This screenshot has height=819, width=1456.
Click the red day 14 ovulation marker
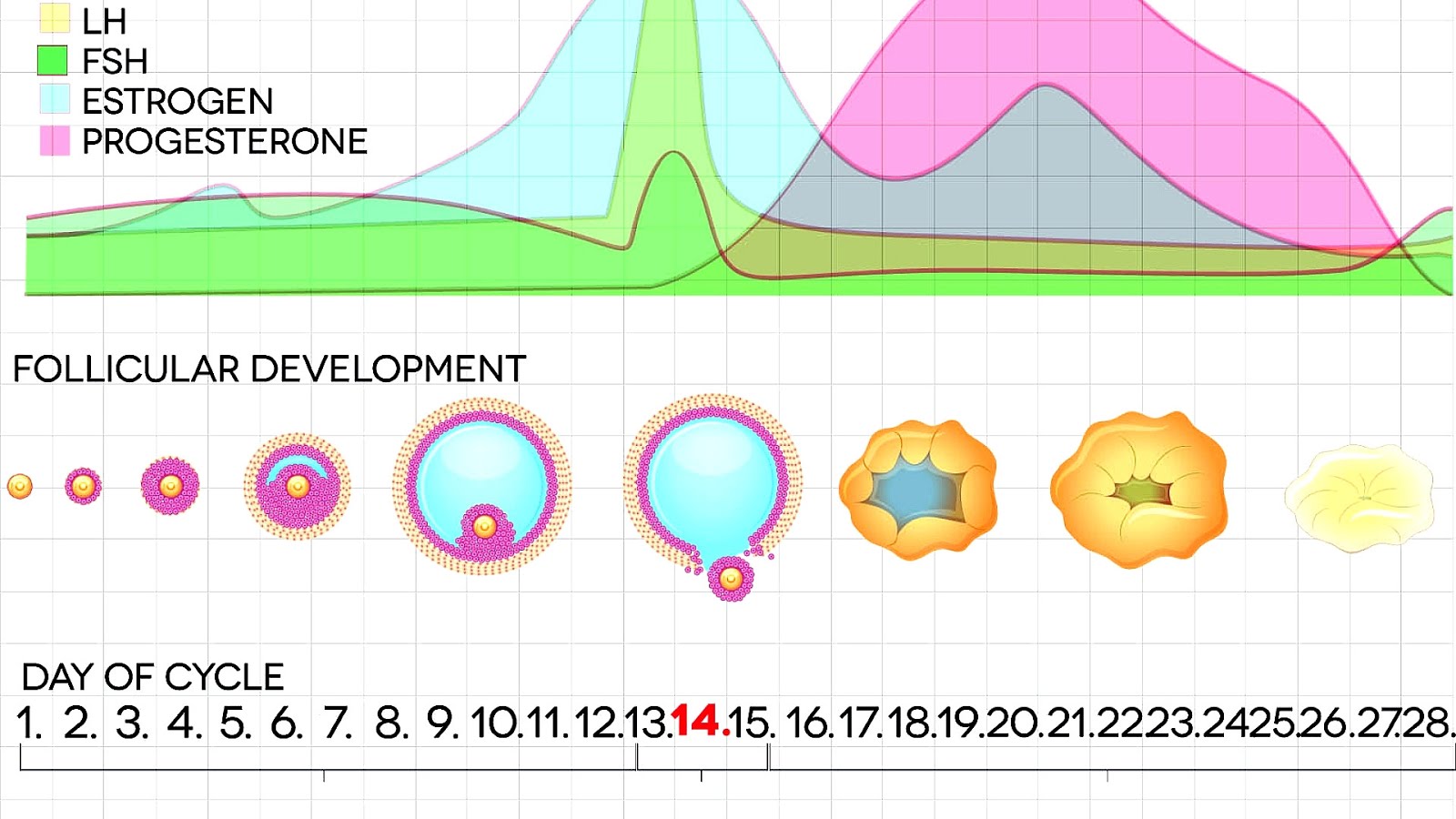[701, 722]
